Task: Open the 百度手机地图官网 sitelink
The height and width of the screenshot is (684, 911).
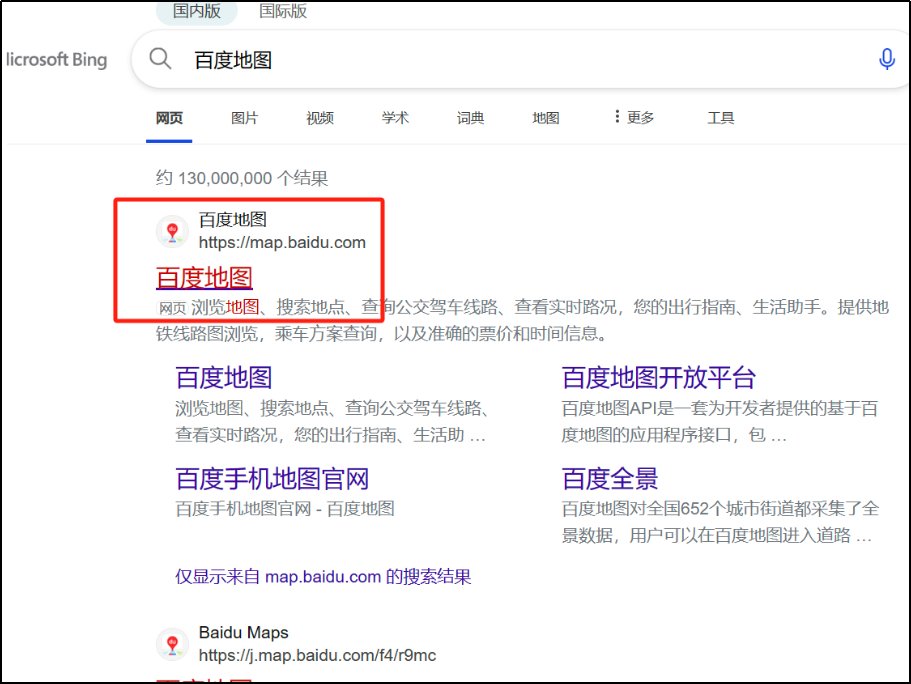Action: pos(272,479)
